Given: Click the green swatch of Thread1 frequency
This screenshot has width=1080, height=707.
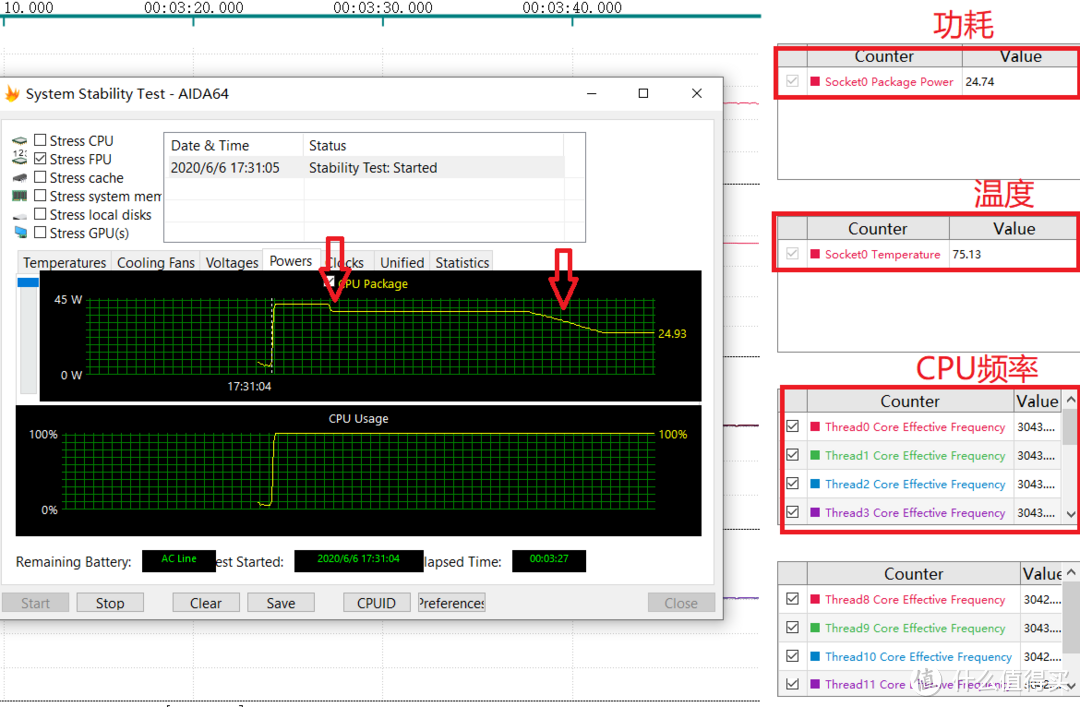Looking at the screenshot, I should 816,455.
